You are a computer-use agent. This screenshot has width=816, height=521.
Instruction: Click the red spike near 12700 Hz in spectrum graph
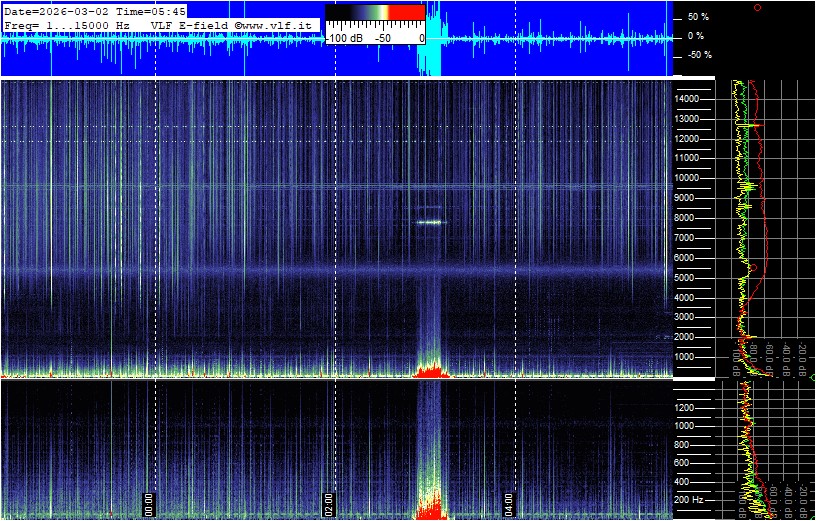[757, 125]
